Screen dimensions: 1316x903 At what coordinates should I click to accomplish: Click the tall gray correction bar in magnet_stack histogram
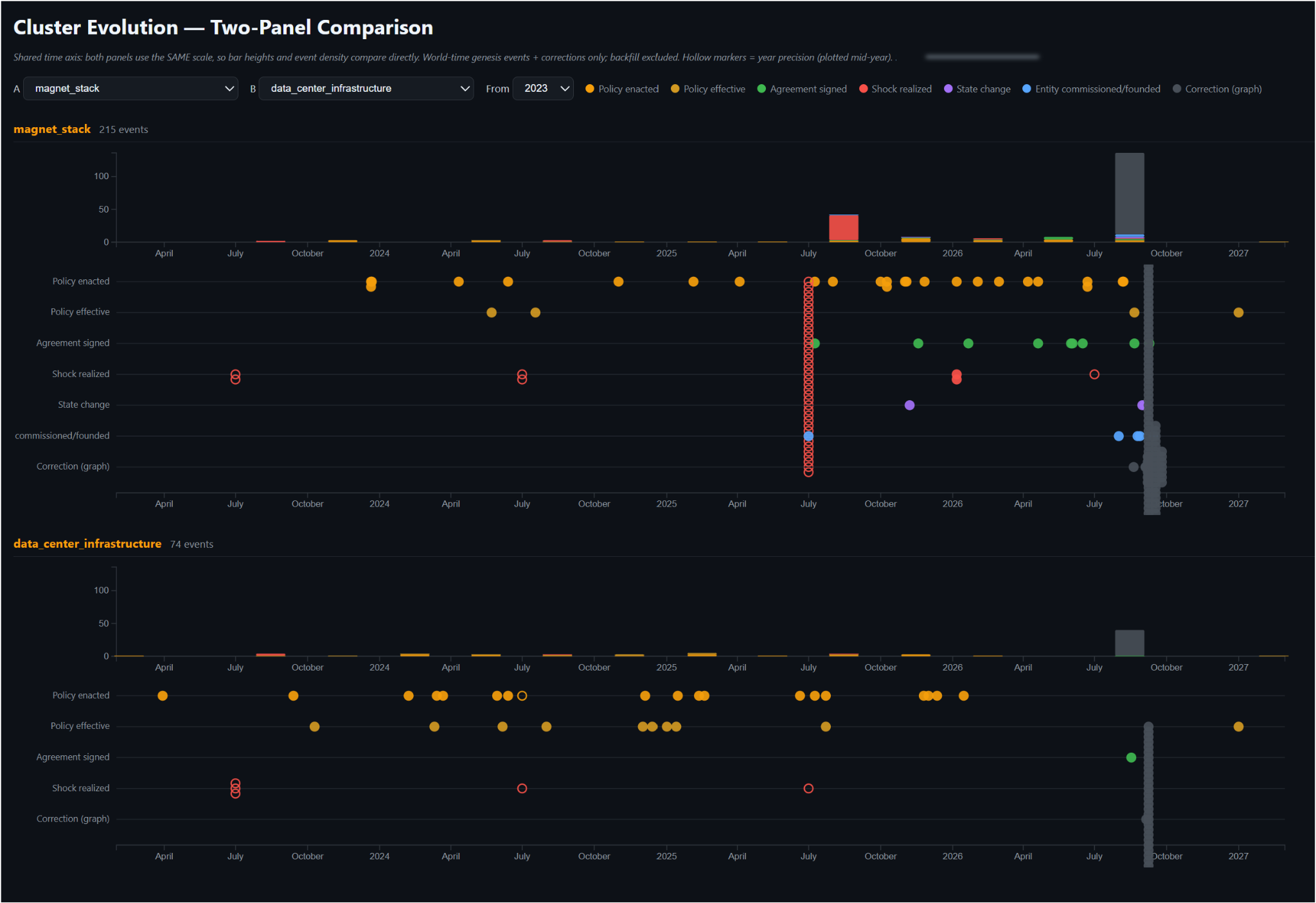[x=1129, y=193]
